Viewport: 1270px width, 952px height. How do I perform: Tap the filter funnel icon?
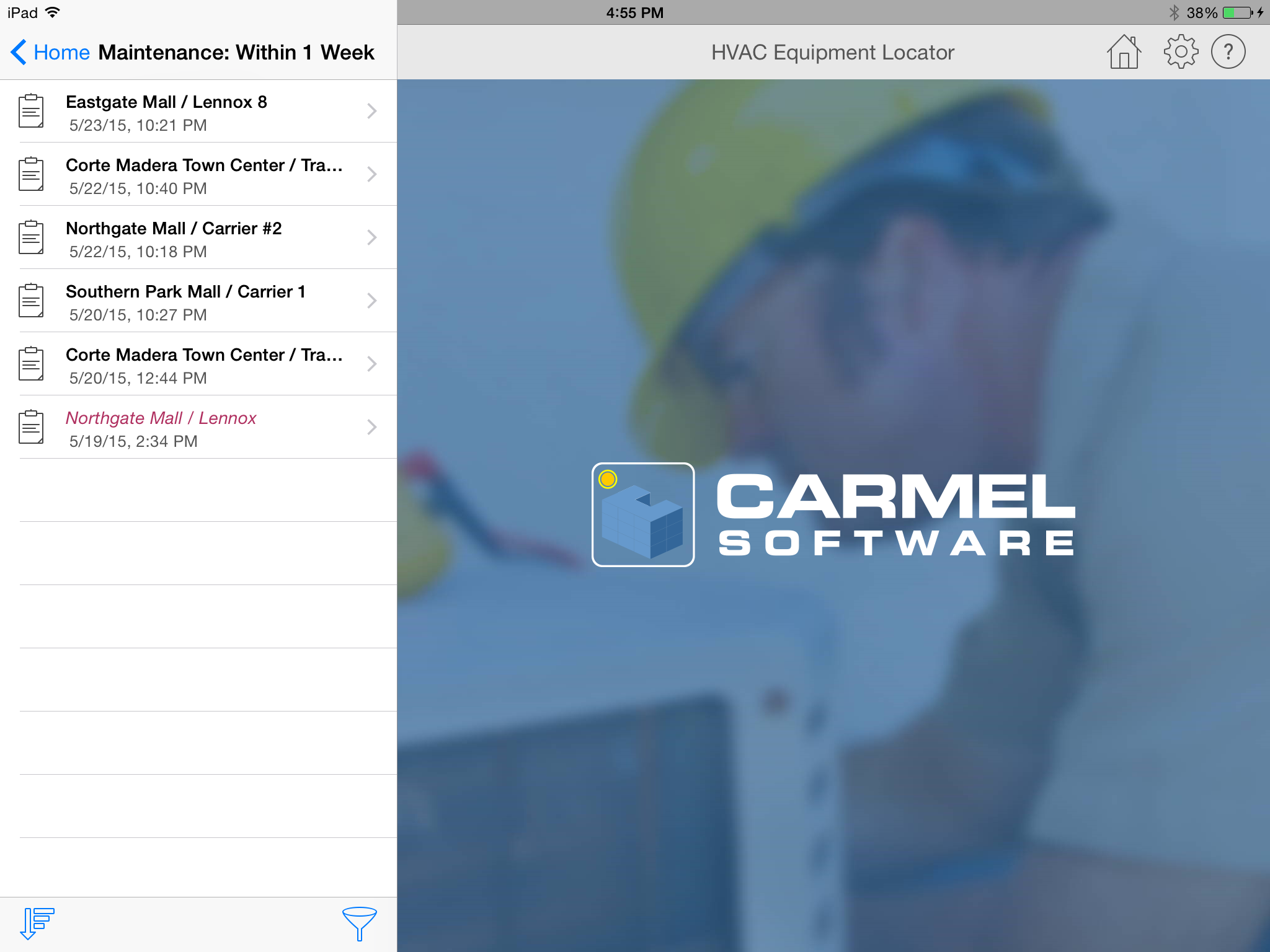pyautogui.click(x=360, y=923)
